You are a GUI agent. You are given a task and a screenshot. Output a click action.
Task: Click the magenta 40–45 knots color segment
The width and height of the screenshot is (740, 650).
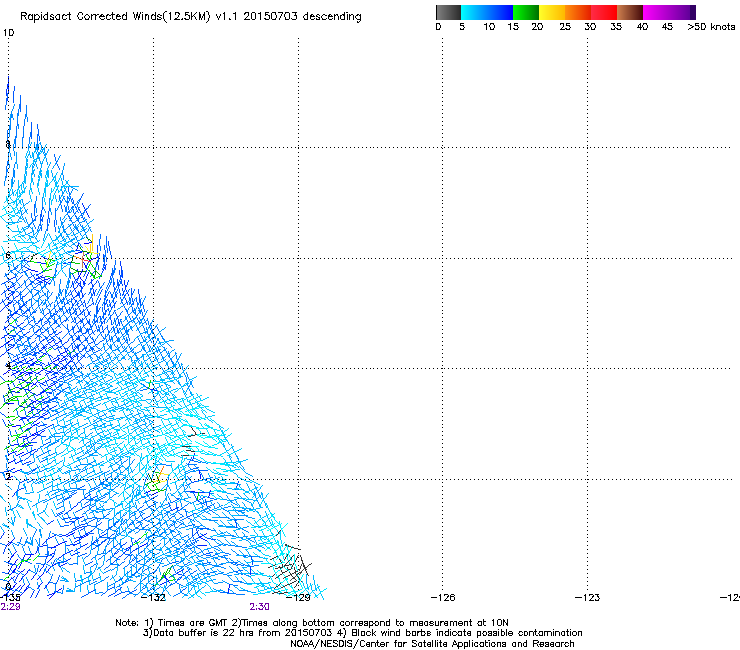tap(656, 12)
